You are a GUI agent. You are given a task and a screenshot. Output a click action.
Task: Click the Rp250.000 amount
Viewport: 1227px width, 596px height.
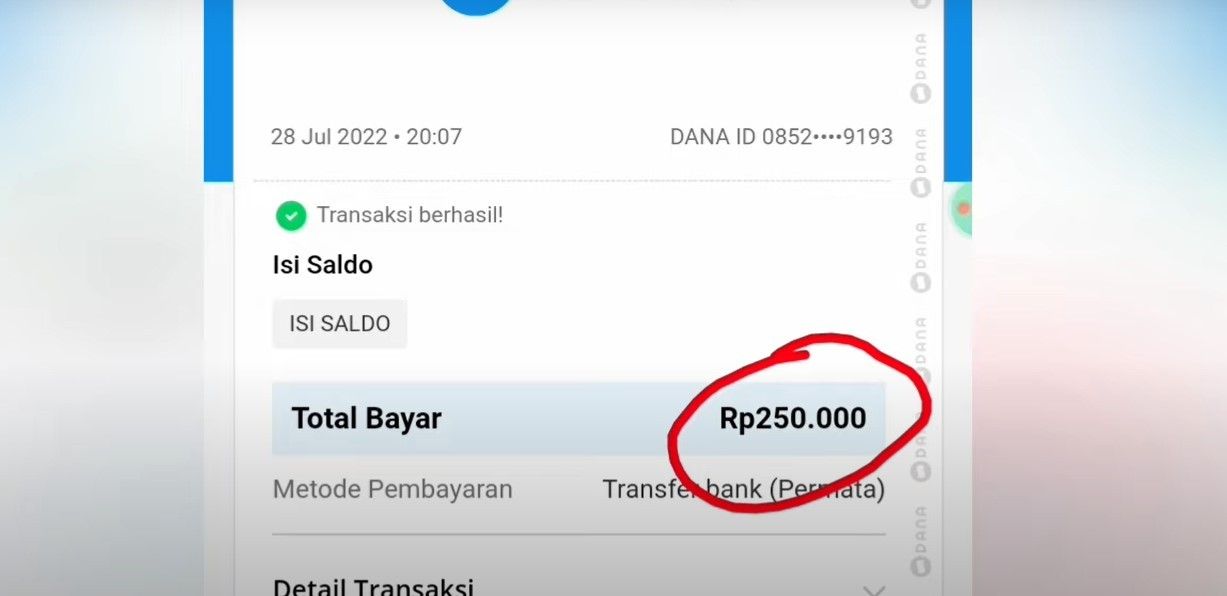click(793, 418)
